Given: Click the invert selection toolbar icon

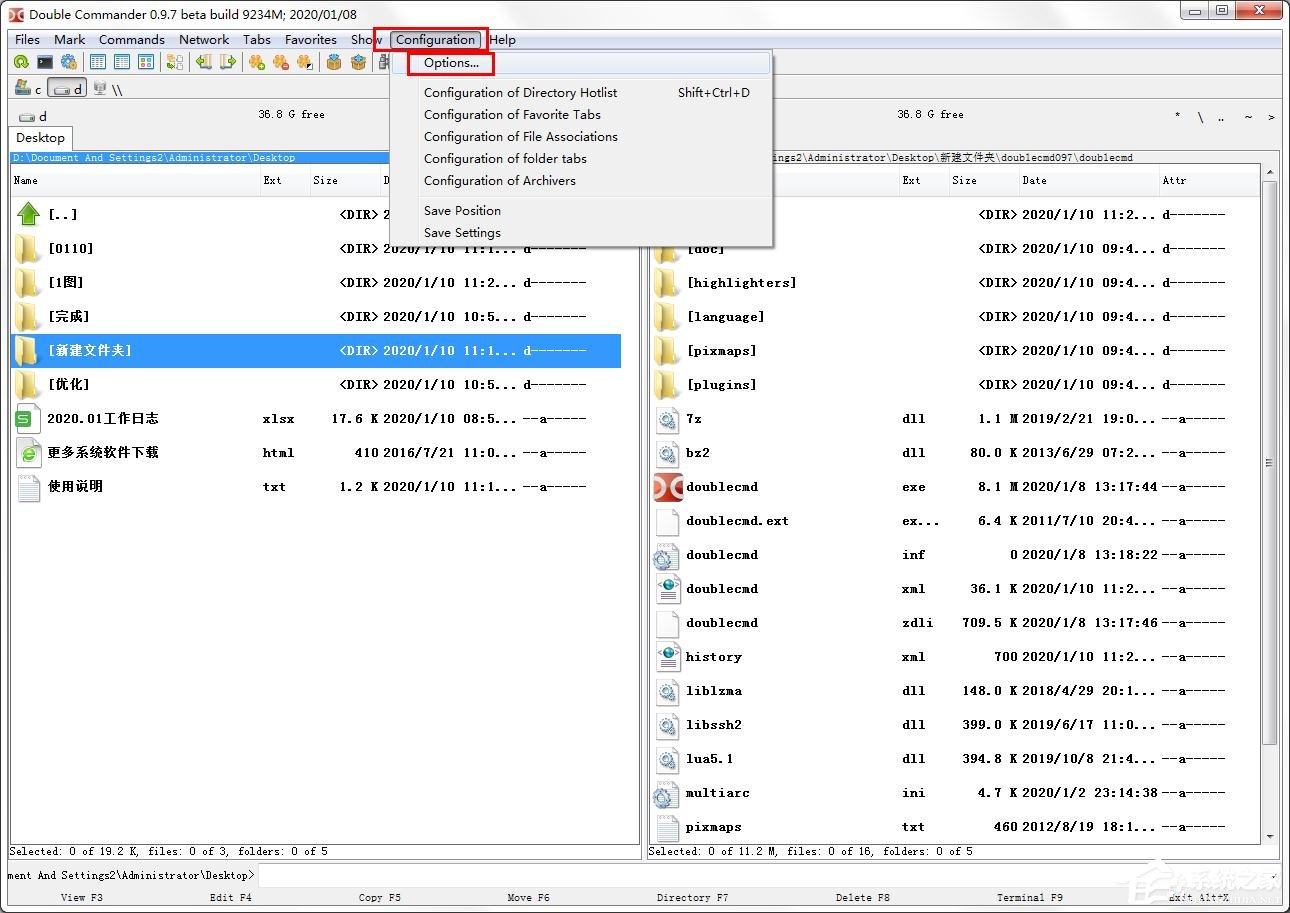Looking at the screenshot, I should point(305,62).
